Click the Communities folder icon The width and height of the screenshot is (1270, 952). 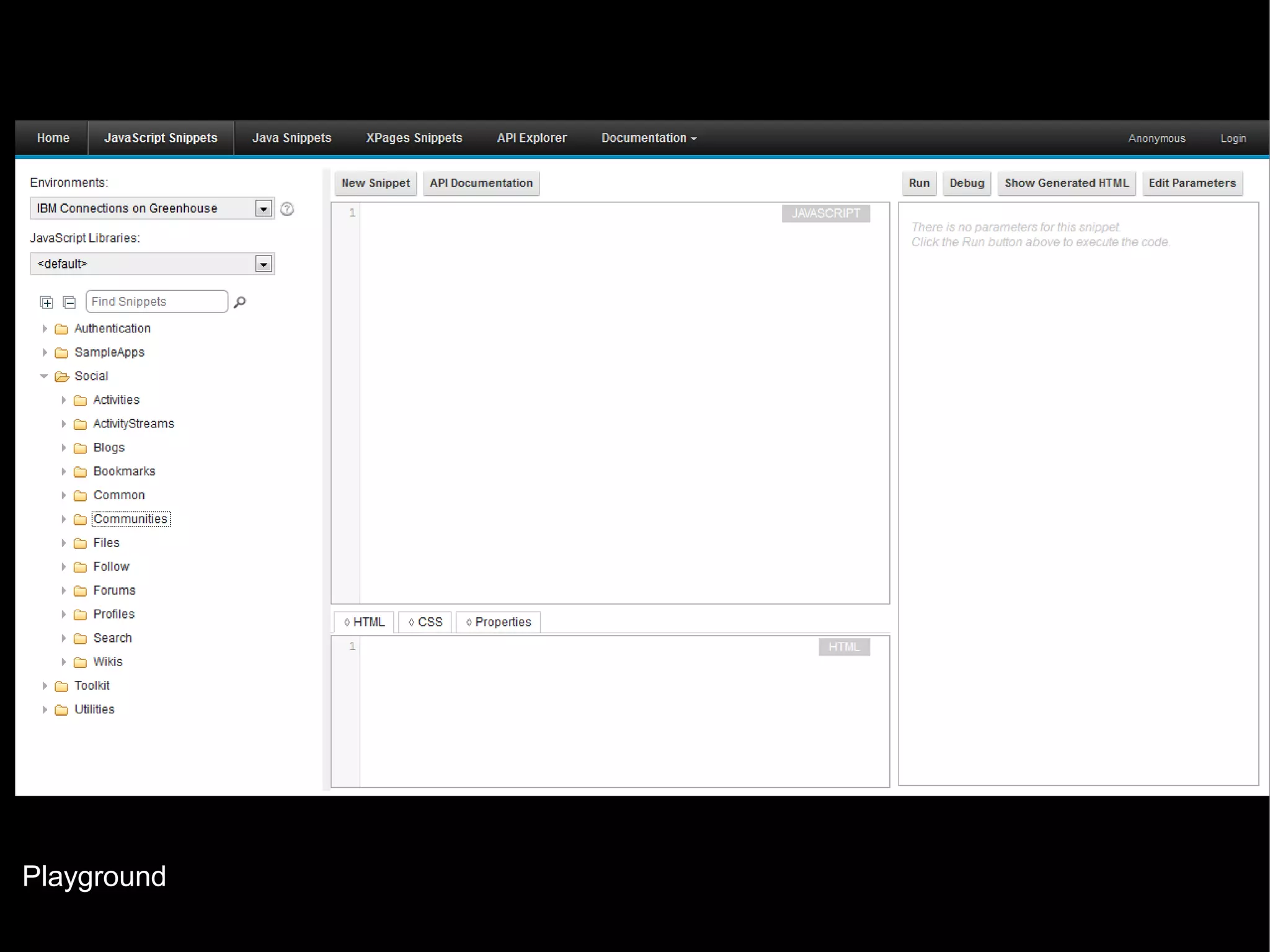80,520
